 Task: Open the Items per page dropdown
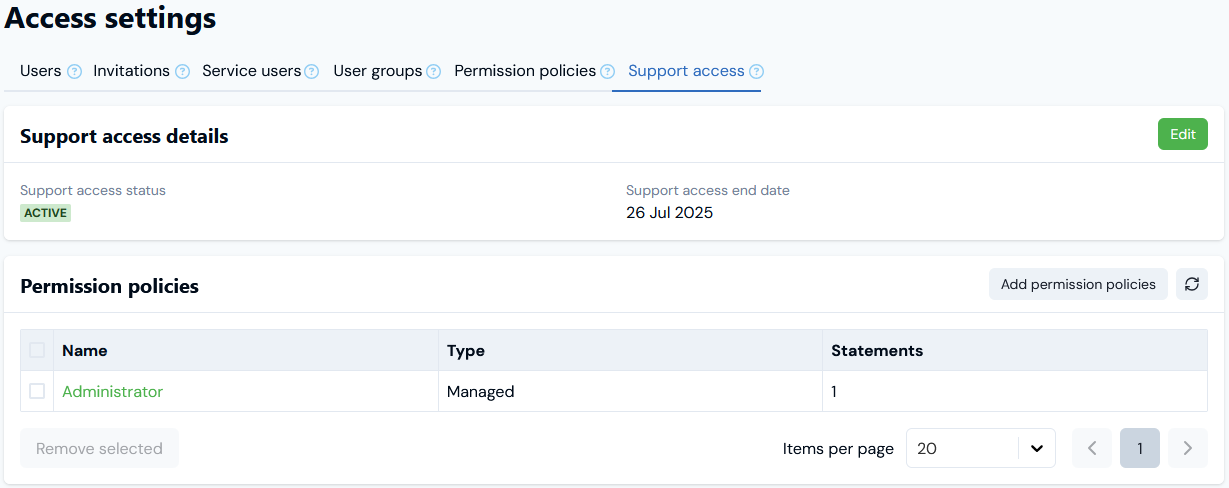click(x=980, y=448)
